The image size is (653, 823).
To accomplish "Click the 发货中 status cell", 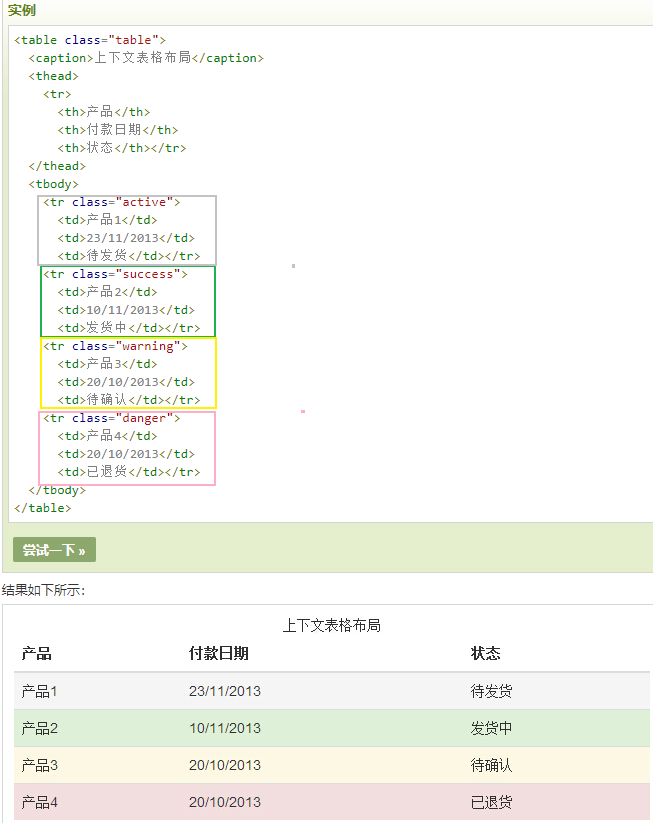I will click(x=491, y=728).
